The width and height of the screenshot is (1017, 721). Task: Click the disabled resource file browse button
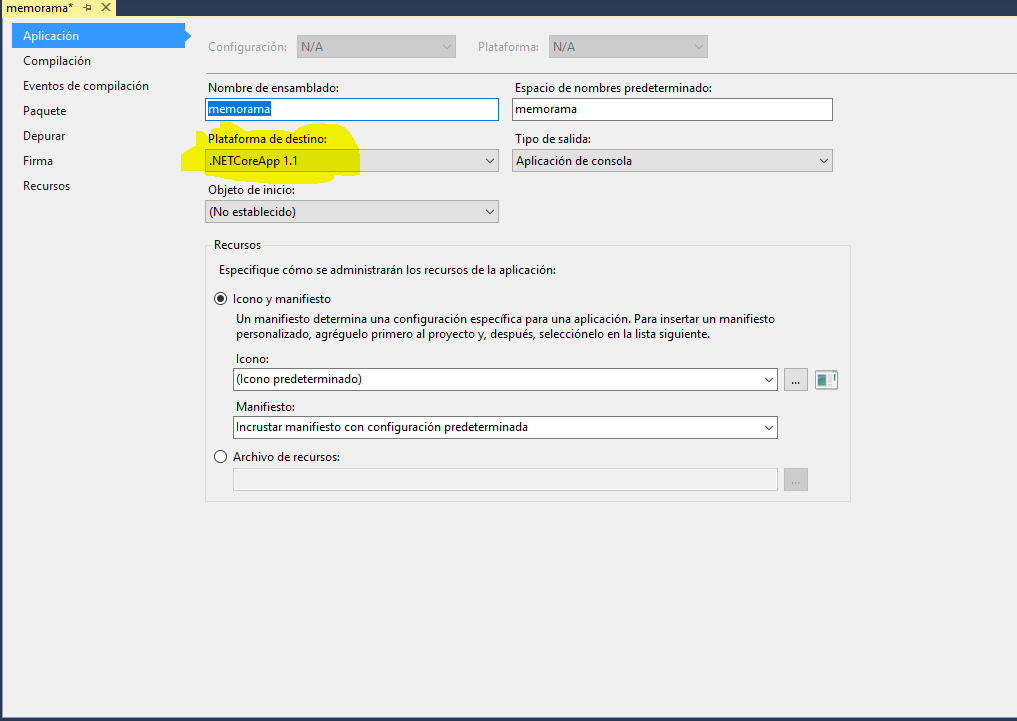(x=796, y=479)
